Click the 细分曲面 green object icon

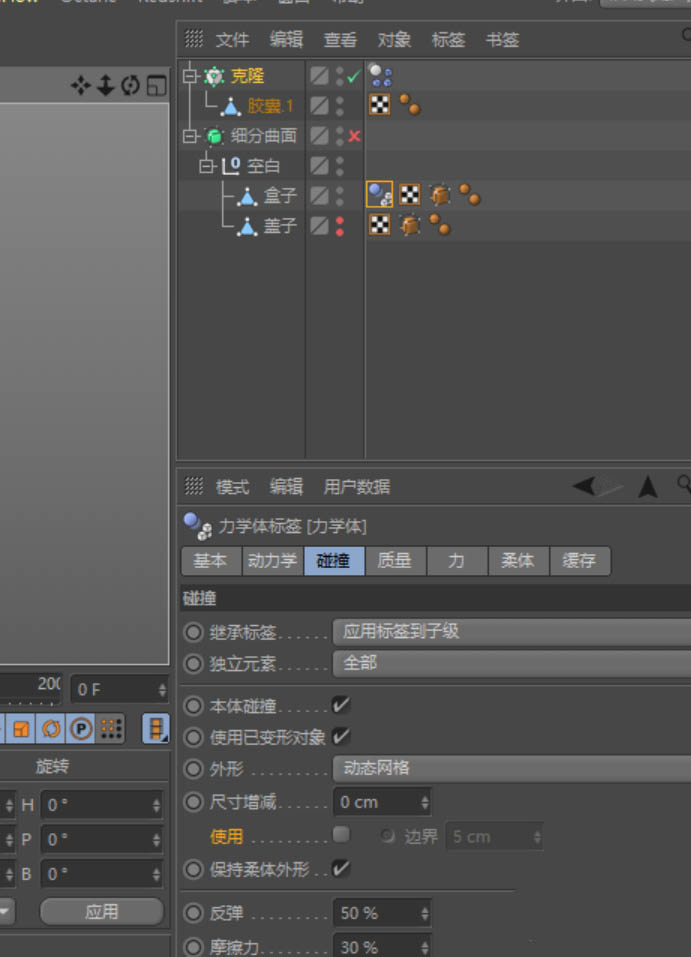tap(214, 136)
